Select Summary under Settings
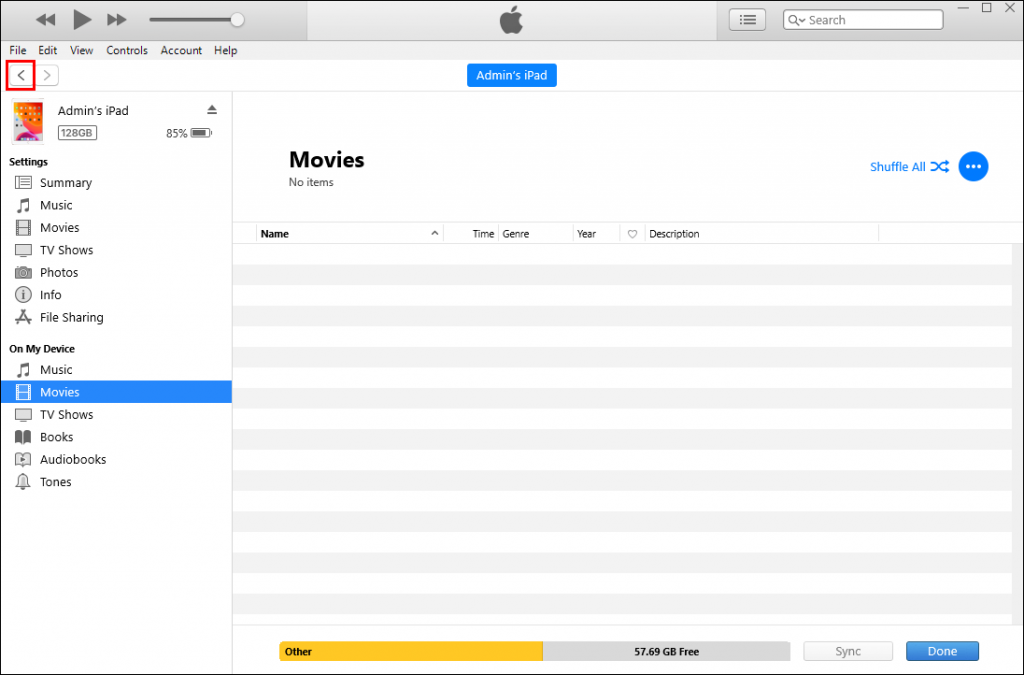 [x=116, y=183]
